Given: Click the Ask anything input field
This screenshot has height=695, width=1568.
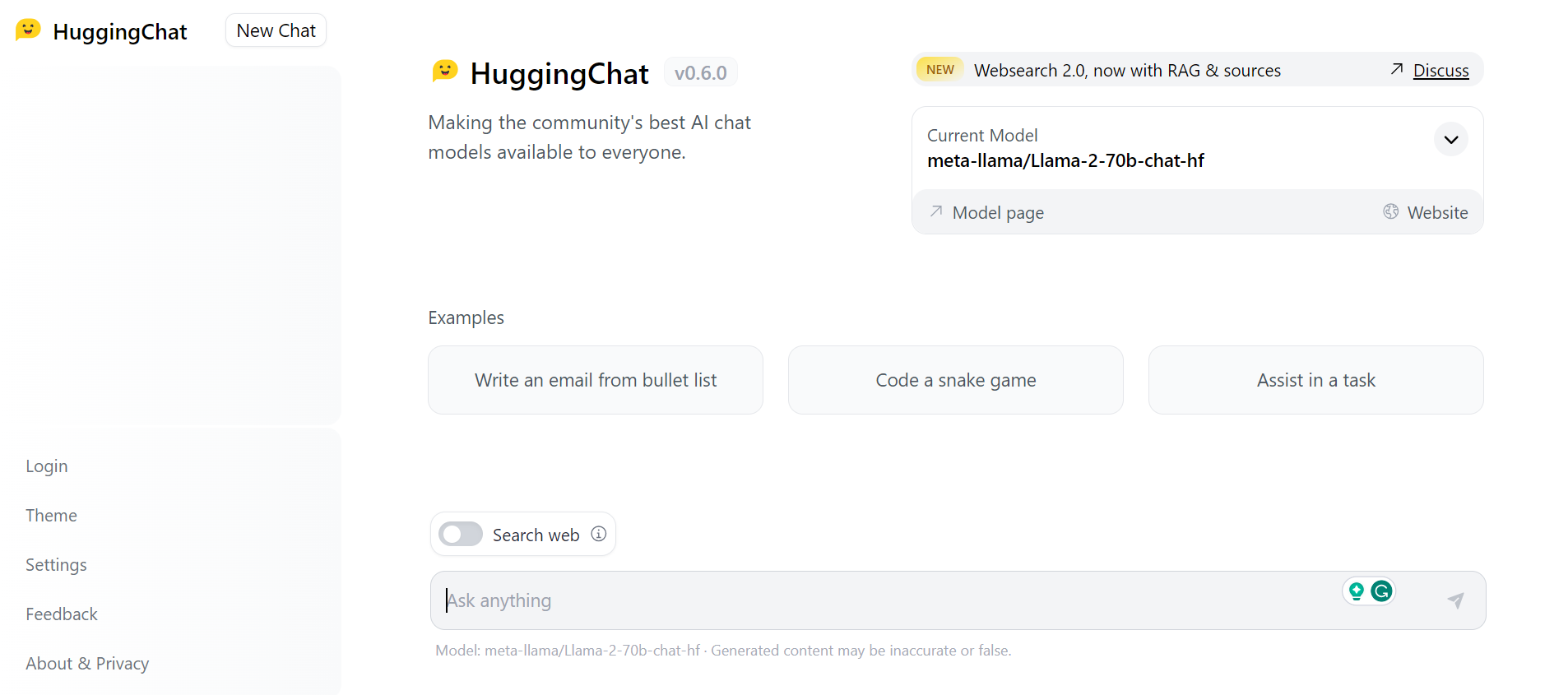Looking at the screenshot, I should pyautogui.click(x=888, y=600).
